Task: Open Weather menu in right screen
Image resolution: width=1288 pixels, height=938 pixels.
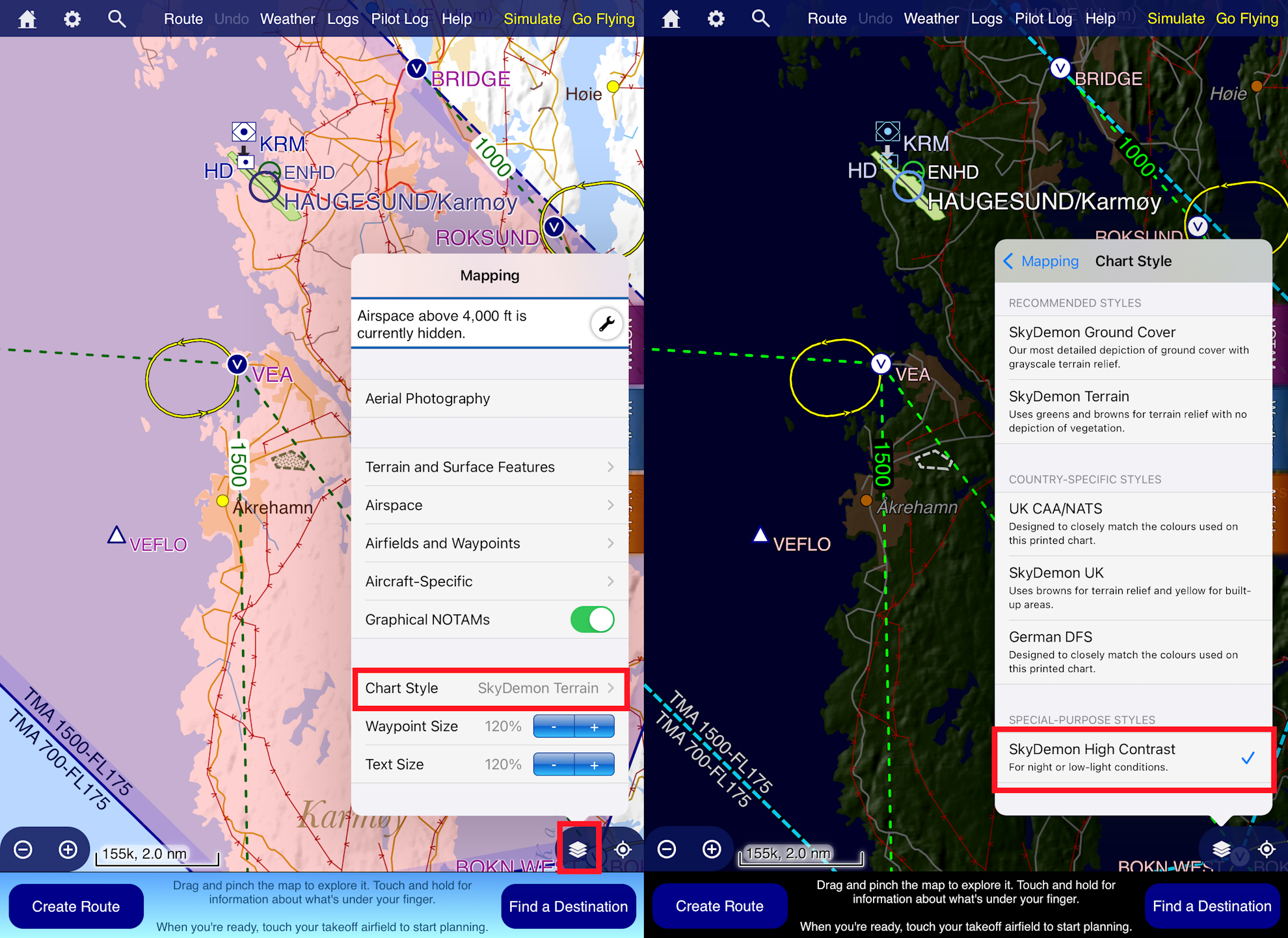Action: click(932, 19)
